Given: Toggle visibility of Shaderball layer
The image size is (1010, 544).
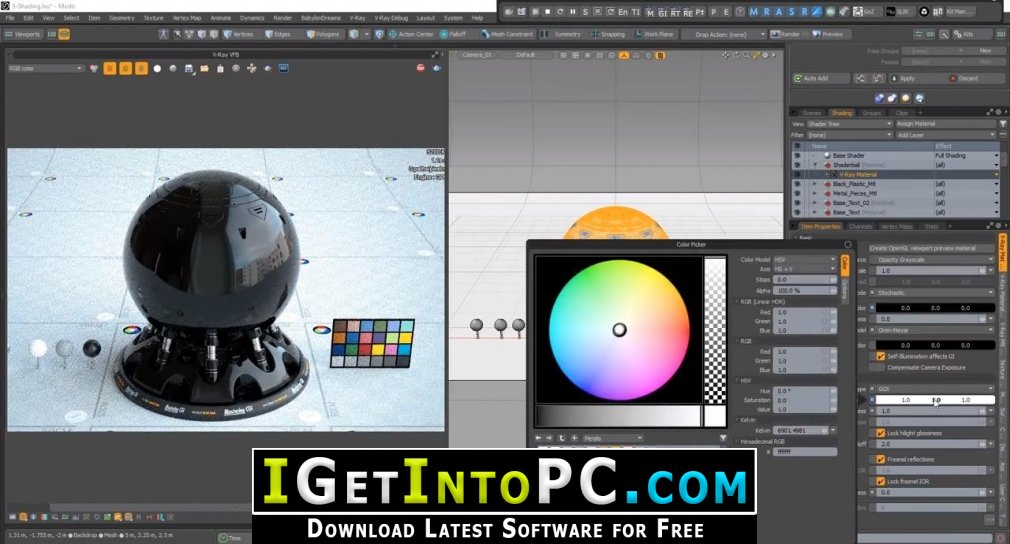Looking at the screenshot, I should pyautogui.click(x=797, y=165).
